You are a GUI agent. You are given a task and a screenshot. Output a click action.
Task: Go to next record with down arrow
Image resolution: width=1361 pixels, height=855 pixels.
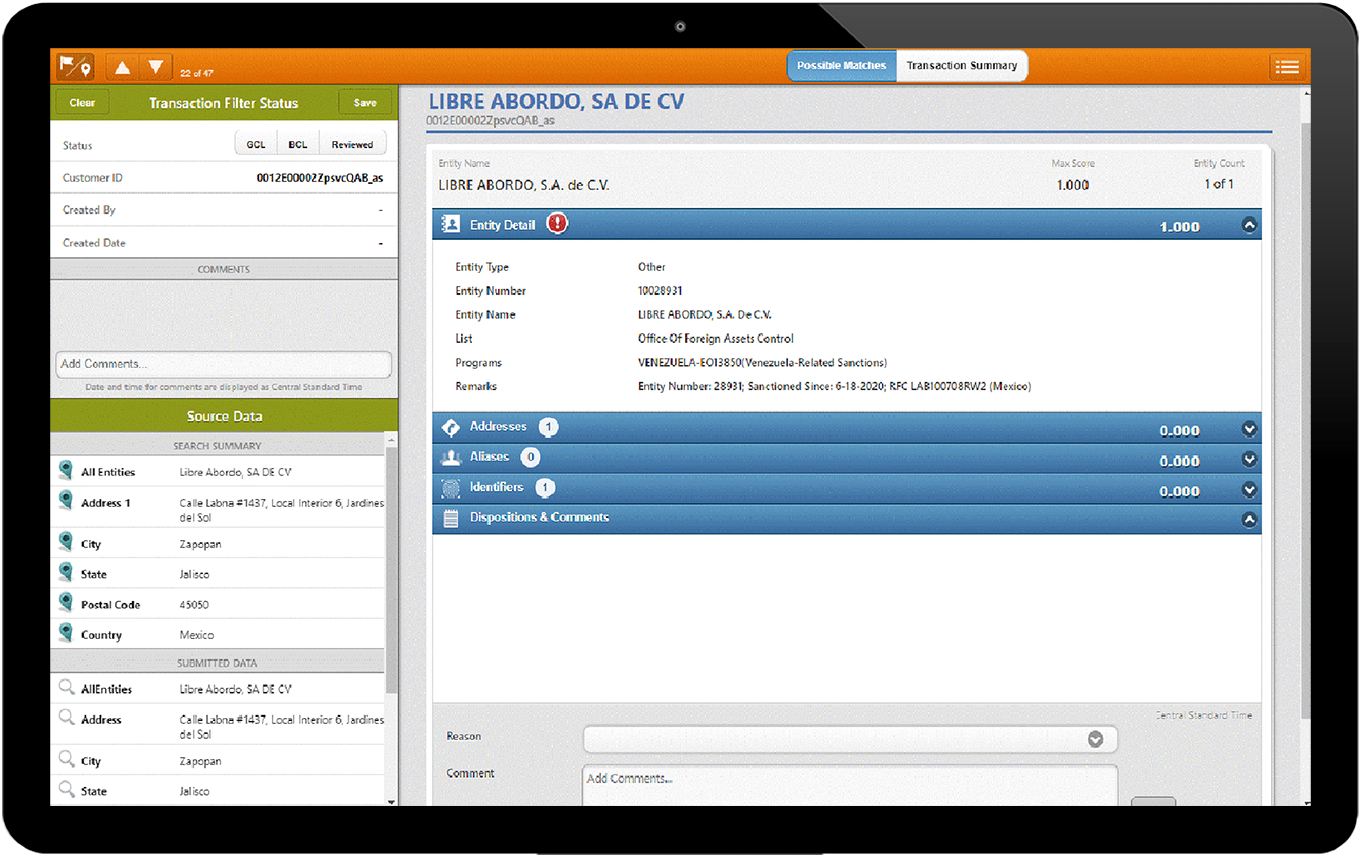156,68
